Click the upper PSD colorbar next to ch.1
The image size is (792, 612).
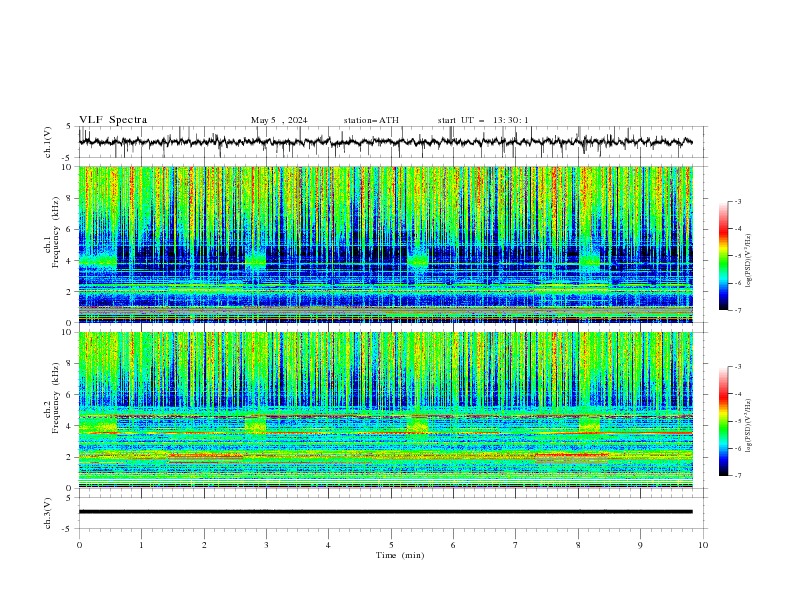click(x=723, y=256)
